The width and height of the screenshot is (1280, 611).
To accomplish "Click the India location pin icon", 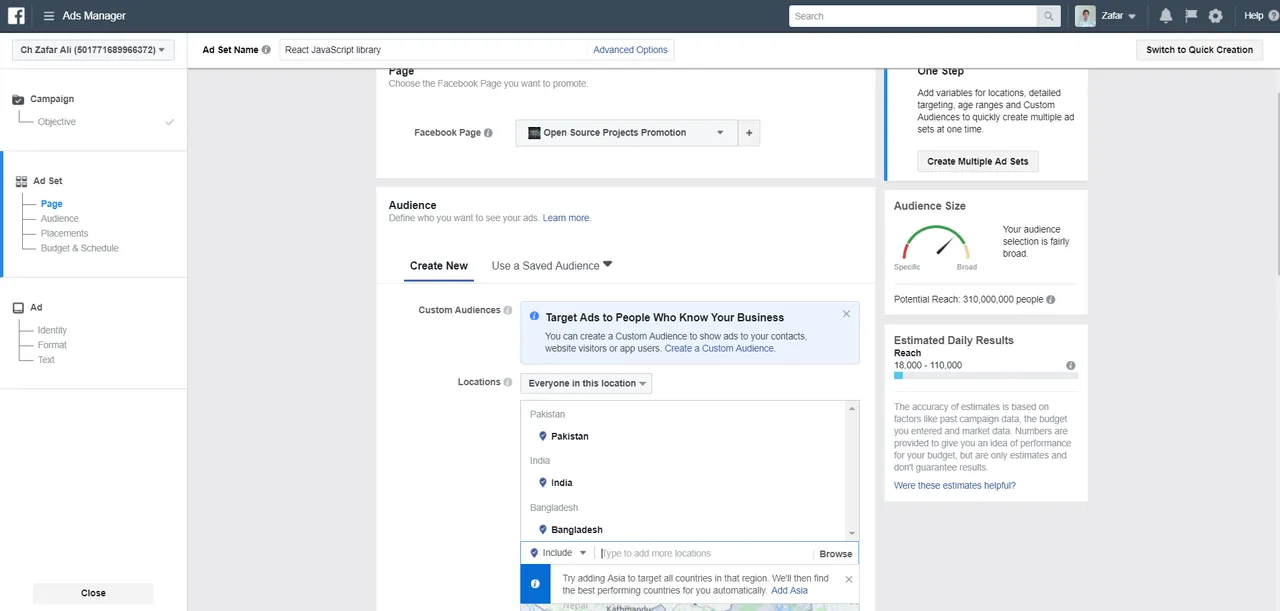I will [543, 483].
